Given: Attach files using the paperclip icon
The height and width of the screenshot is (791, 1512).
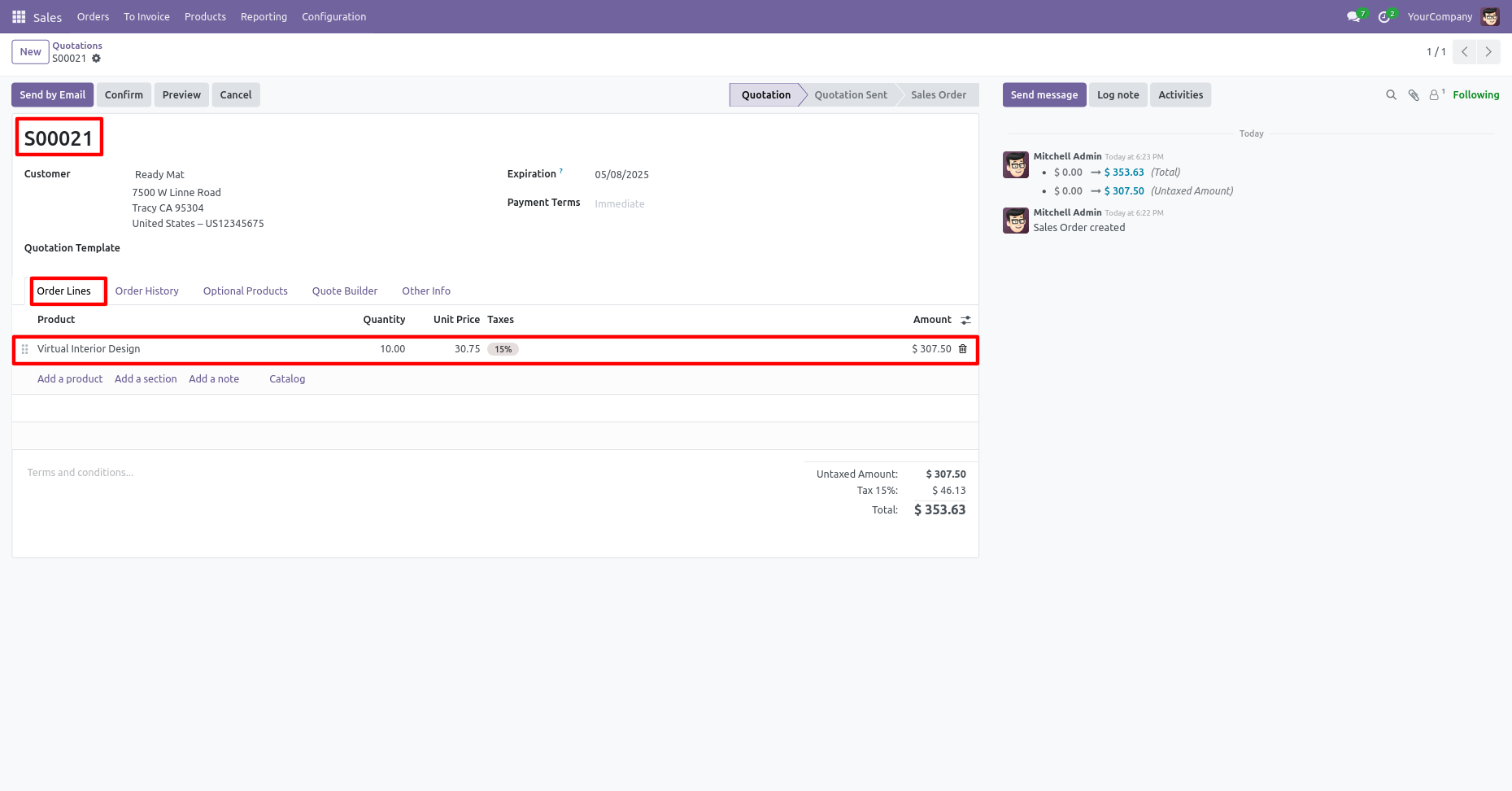Looking at the screenshot, I should pyautogui.click(x=1414, y=95).
